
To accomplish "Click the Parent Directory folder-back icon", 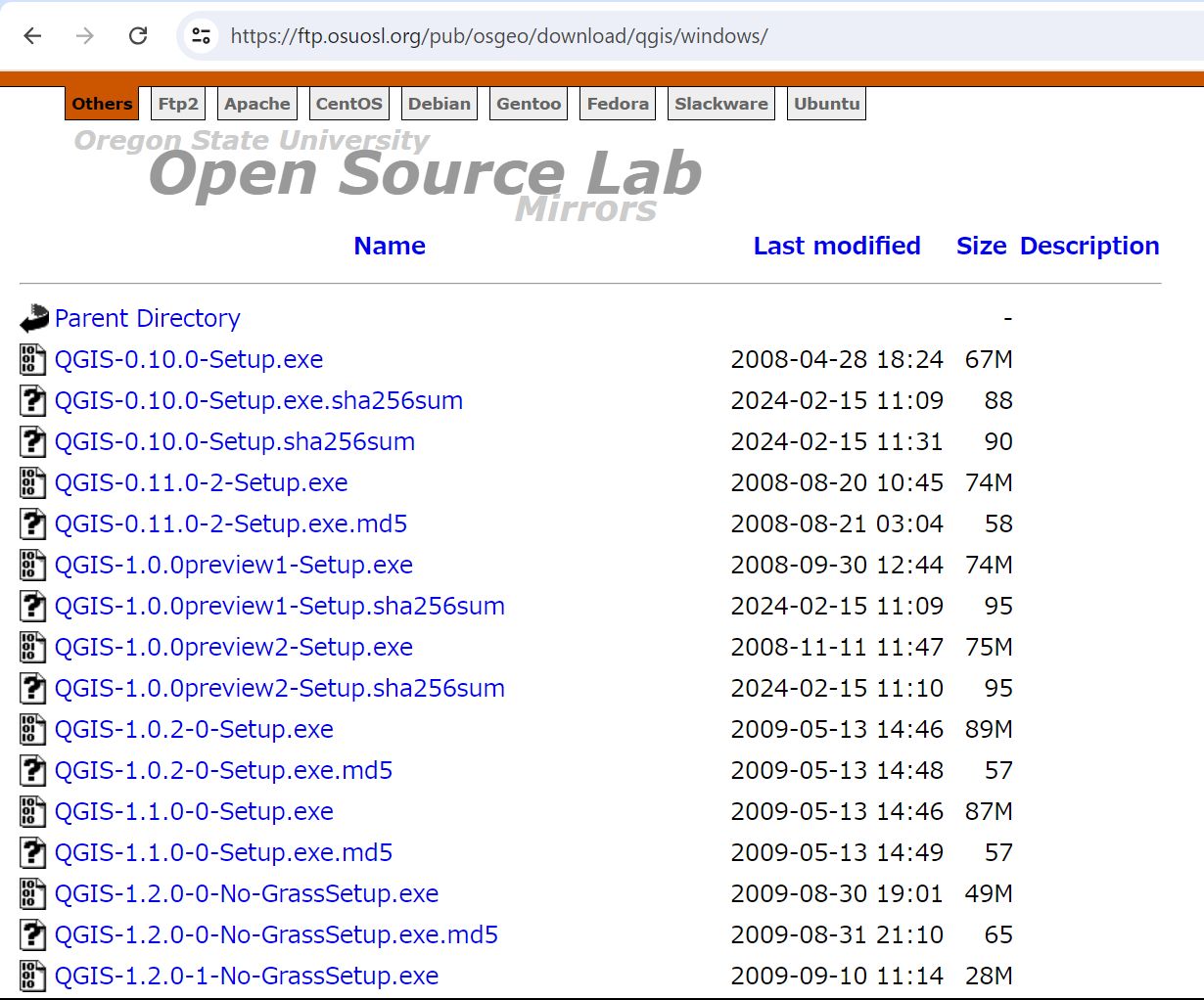I will point(33,318).
